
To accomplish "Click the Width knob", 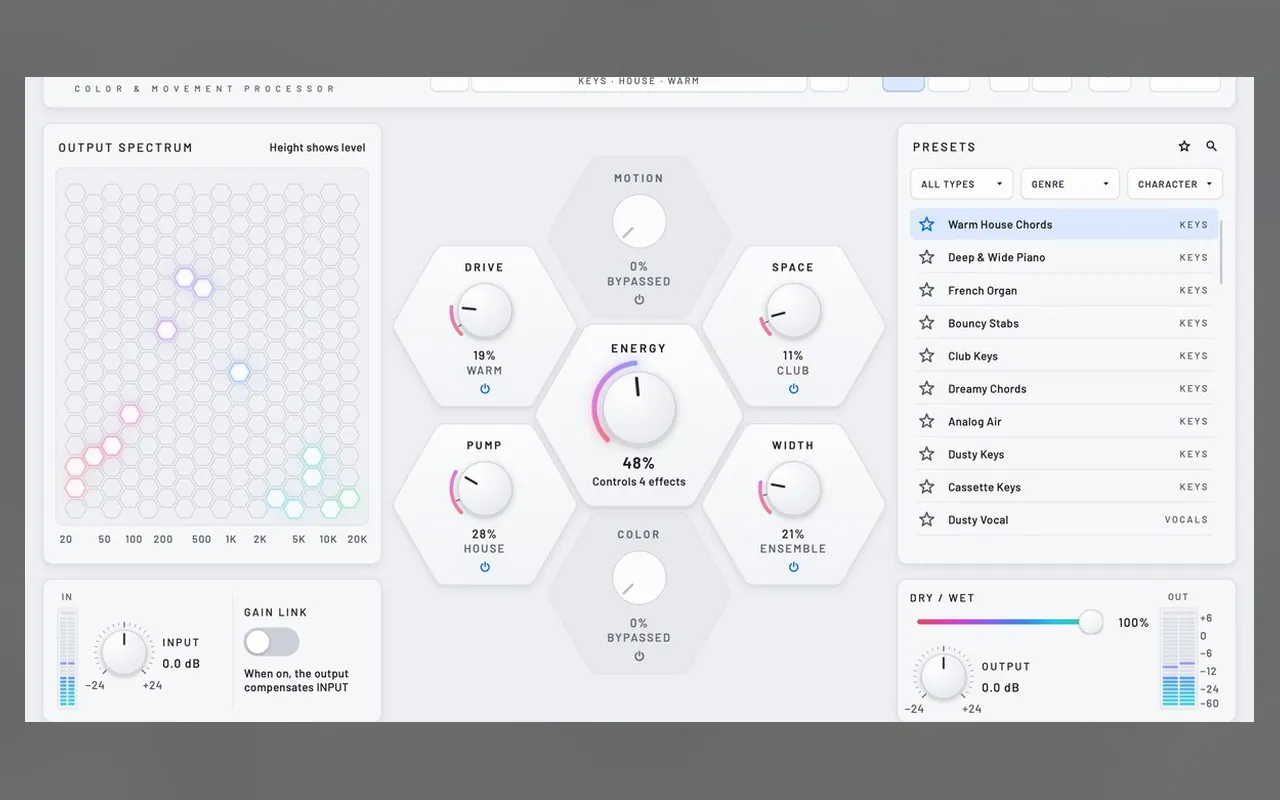I will coord(793,489).
